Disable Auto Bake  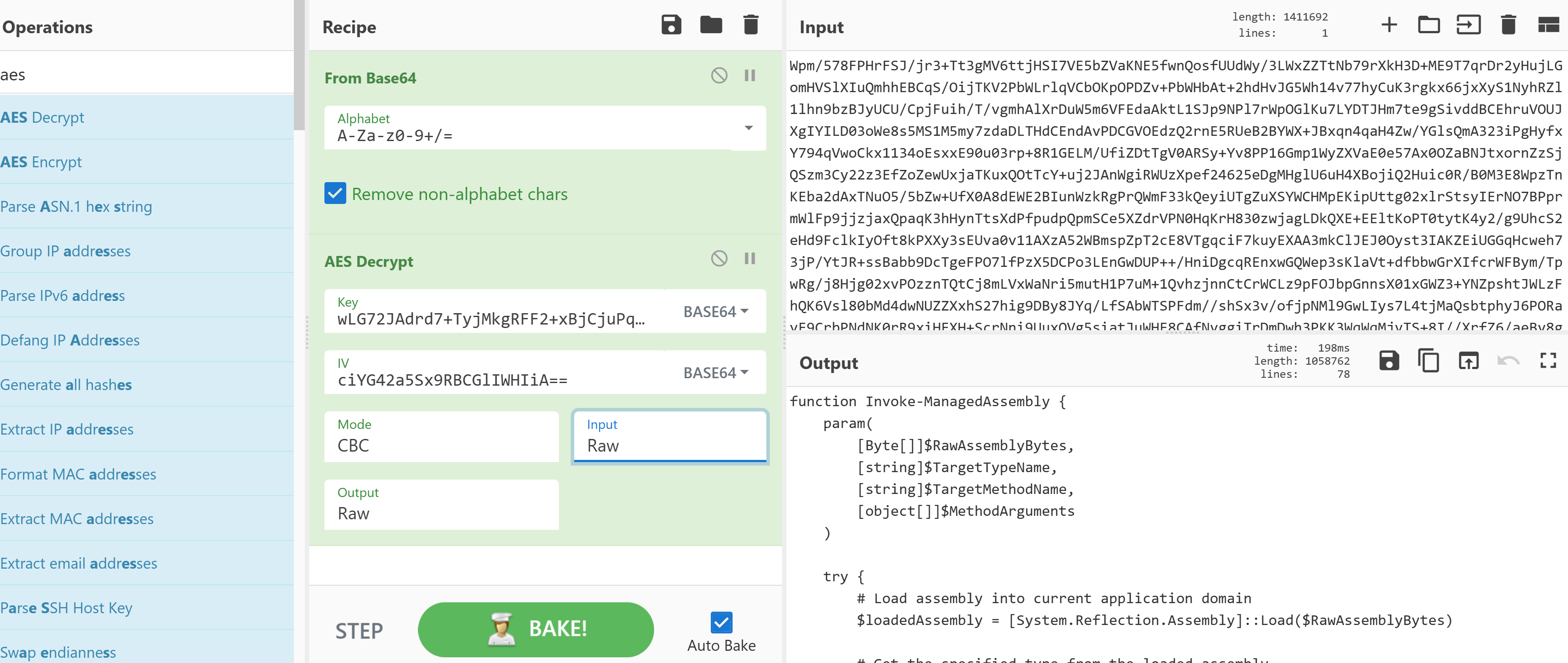(x=721, y=622)
